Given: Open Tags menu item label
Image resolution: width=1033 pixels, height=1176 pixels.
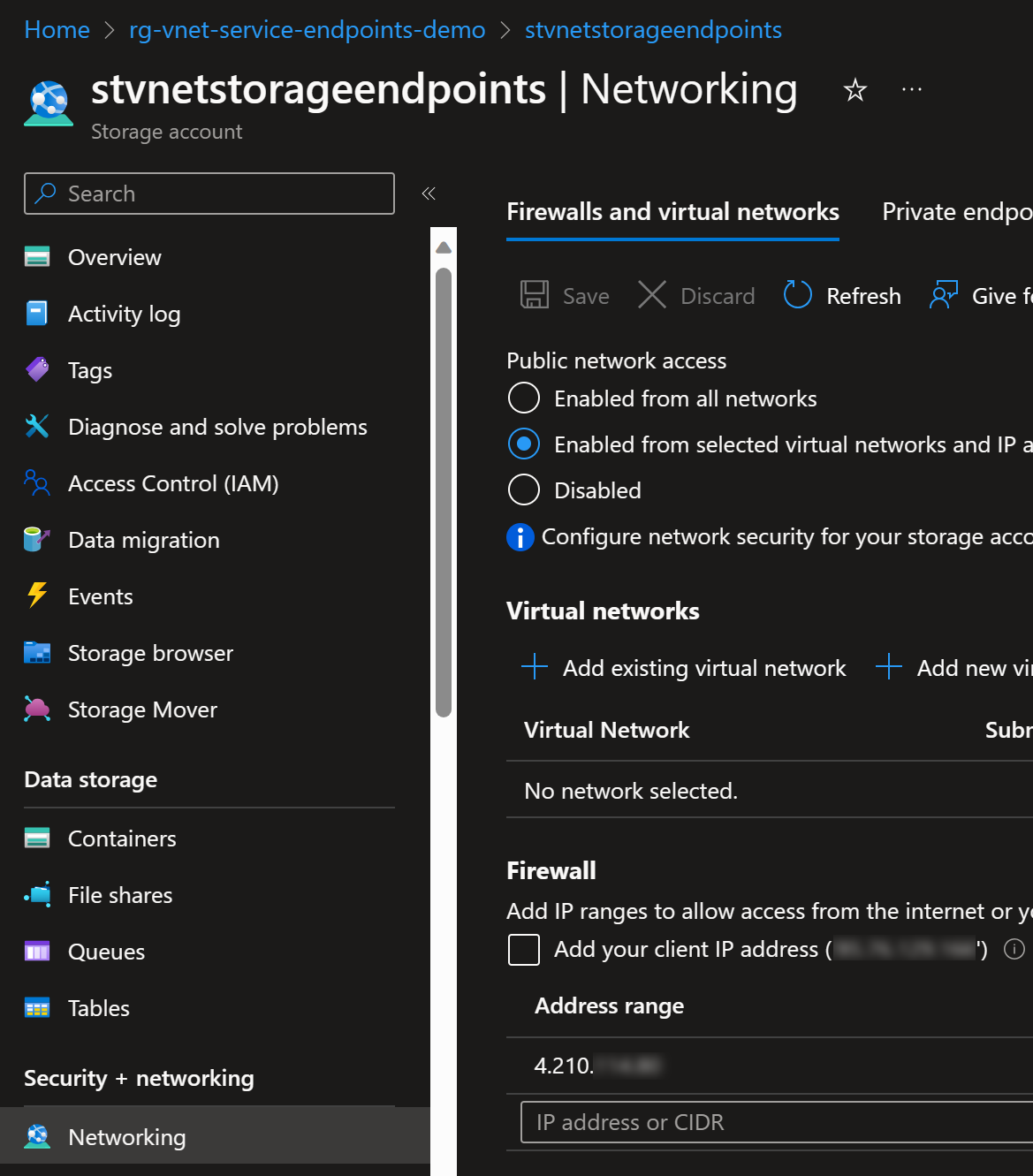Looking at the screenshot, I should (x=90, y=370).
